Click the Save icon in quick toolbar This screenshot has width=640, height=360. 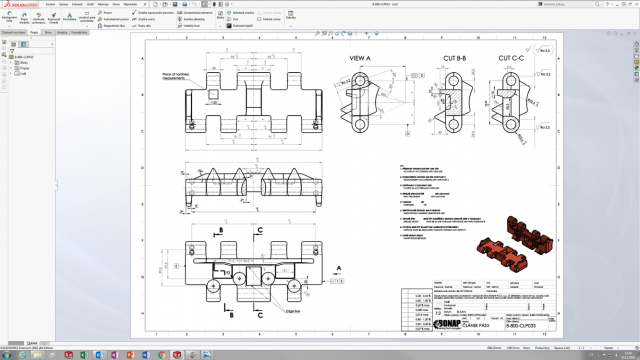pyautogui.click(x=175, y=4)
